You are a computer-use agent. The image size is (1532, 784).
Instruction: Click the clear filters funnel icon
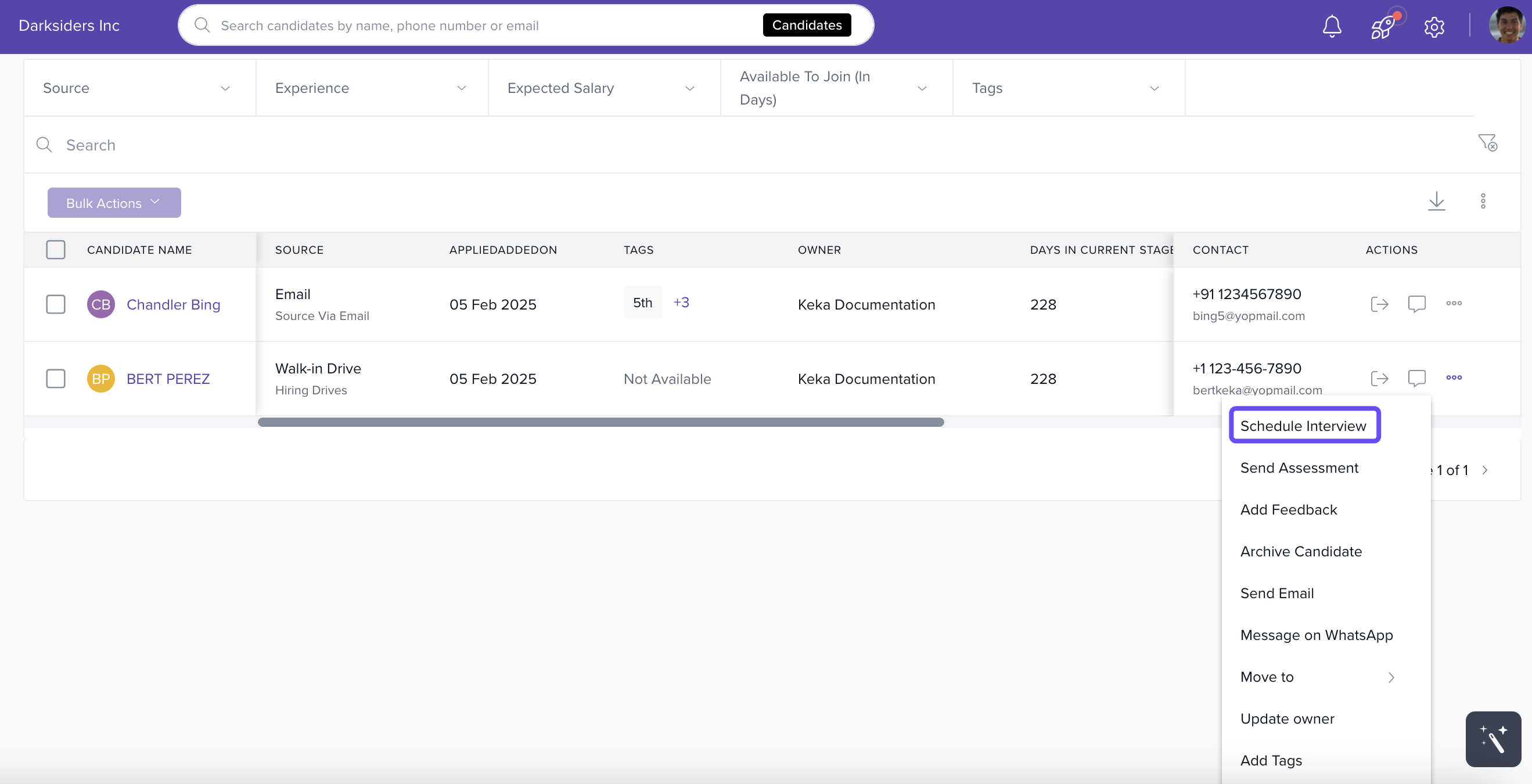click(x=1487, y=143)
